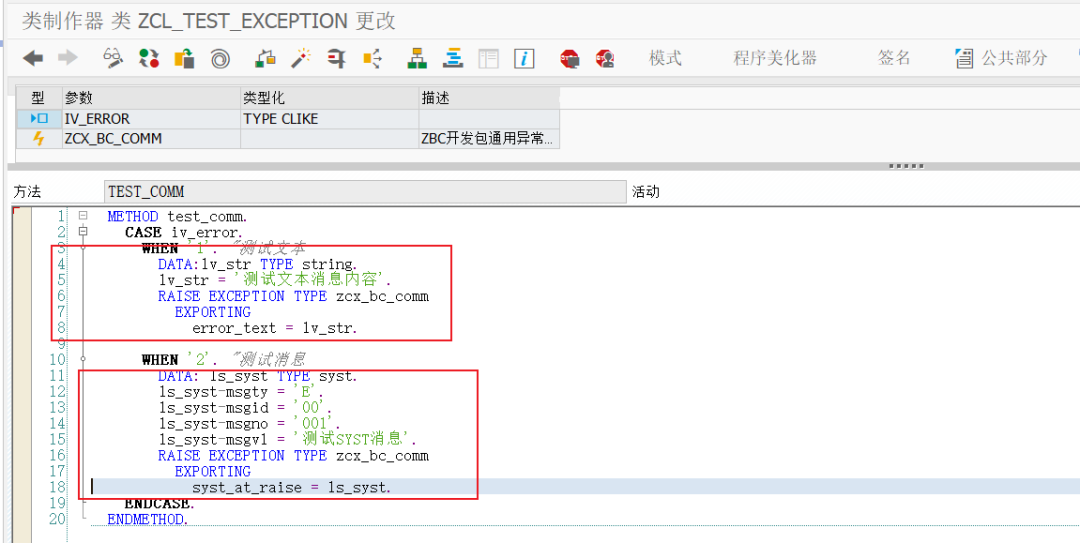
Task: Click the DATA: ls_syst TYPE syst. line
Action: (258, 376)
